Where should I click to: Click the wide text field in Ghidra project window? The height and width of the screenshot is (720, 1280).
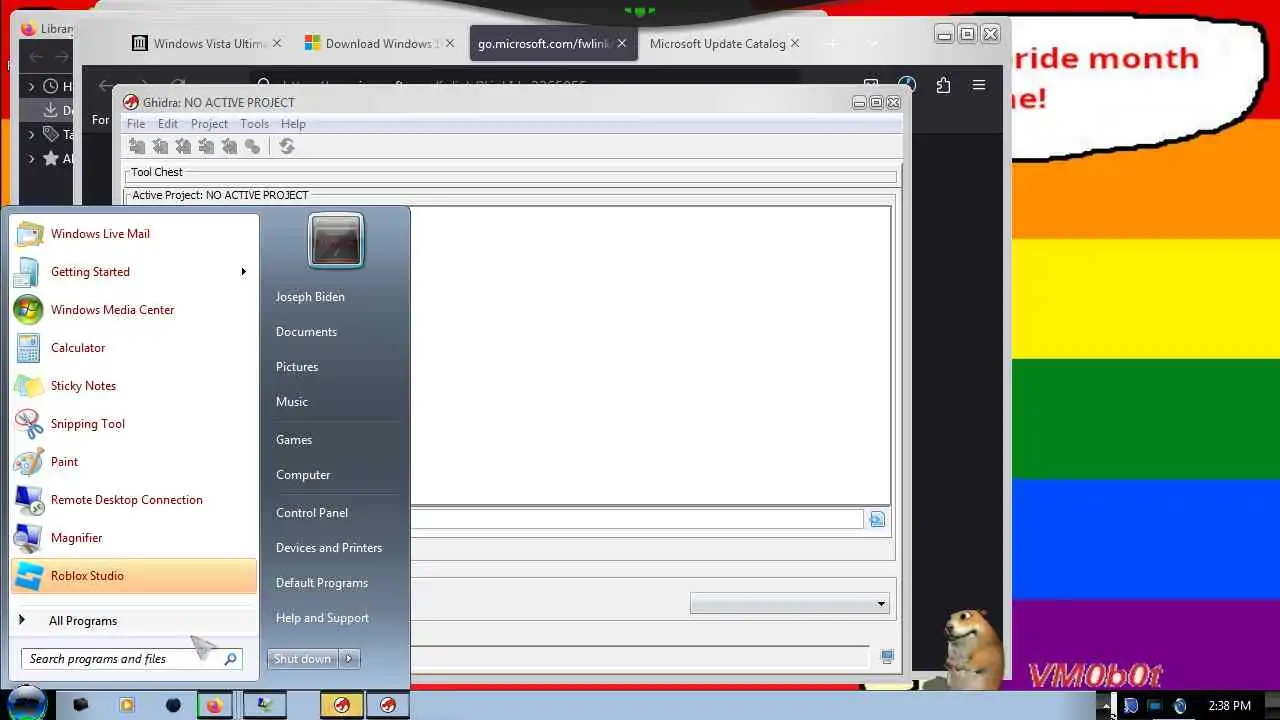(x=636, y=519)
